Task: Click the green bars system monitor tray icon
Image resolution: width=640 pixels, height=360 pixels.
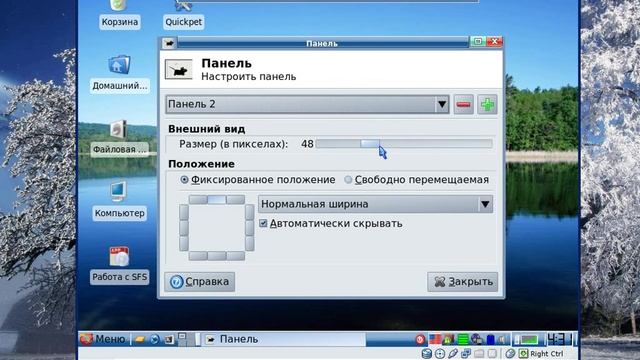Action: pyautogui.click(x=463, y=339)
